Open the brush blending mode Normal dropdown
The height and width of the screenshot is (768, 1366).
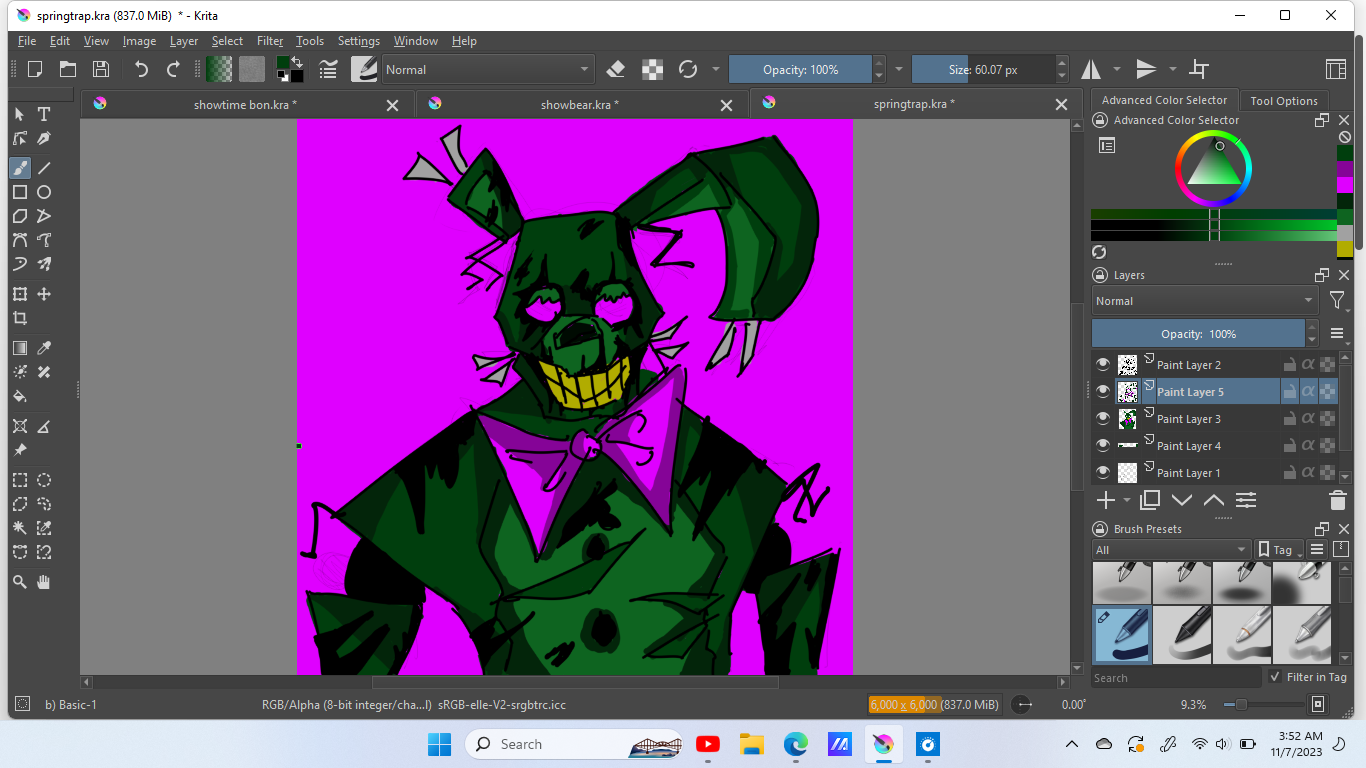[x=488, y=69]
